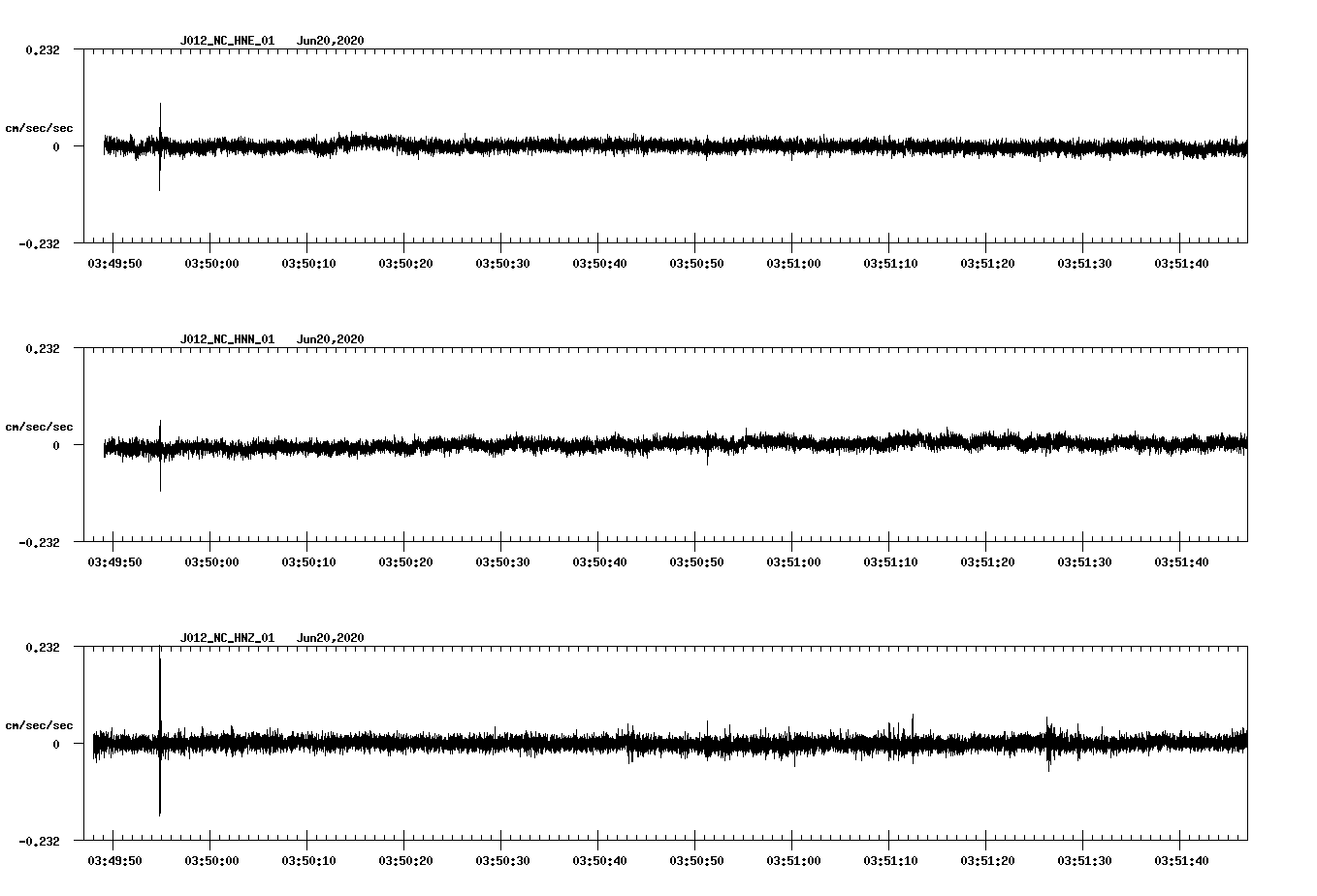
Task: Click the 03:51:40 time label under HNZ plot
Action: (1180, 860)
